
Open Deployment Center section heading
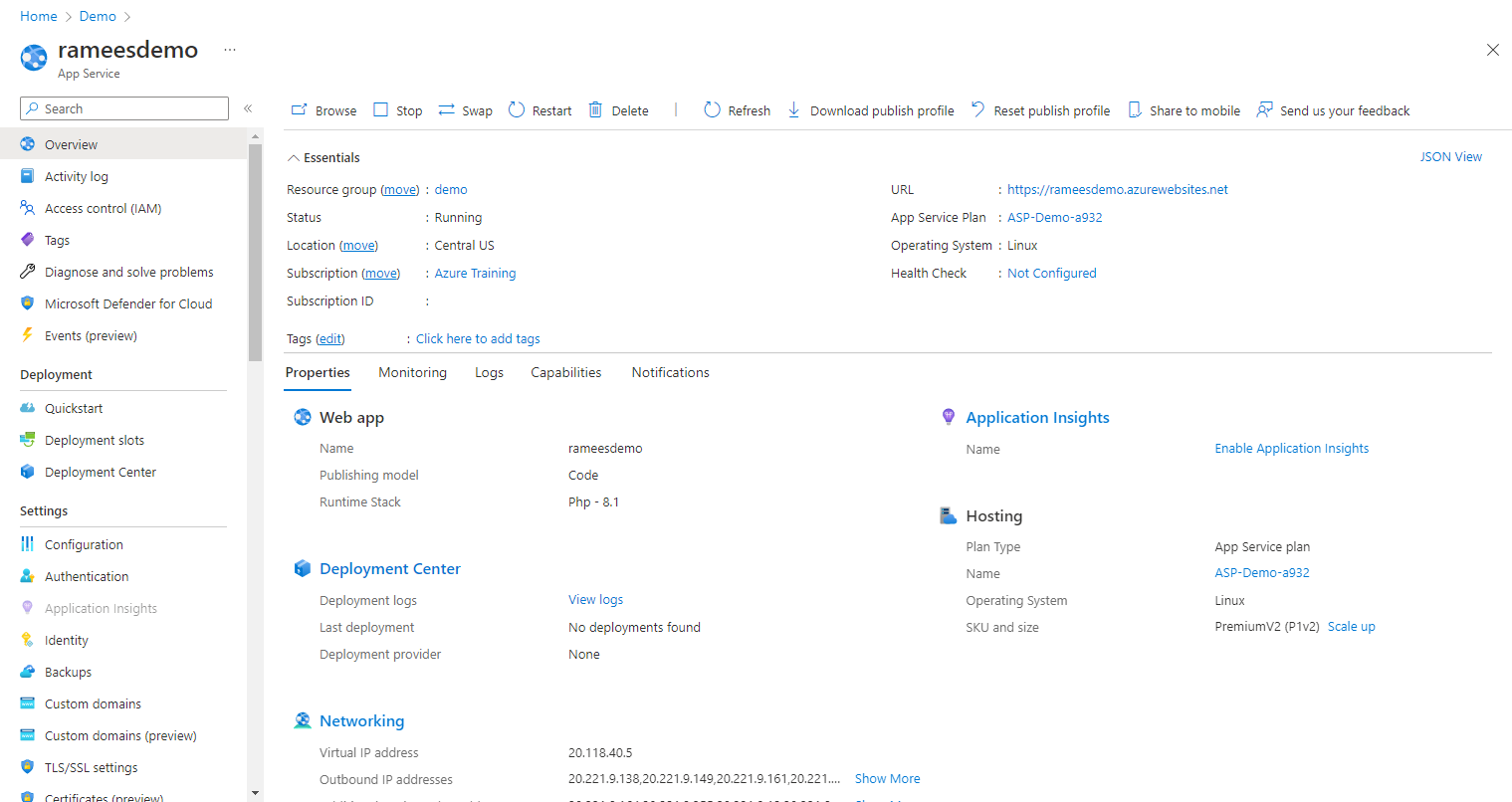pyautogui.click(x=390, y=568)
